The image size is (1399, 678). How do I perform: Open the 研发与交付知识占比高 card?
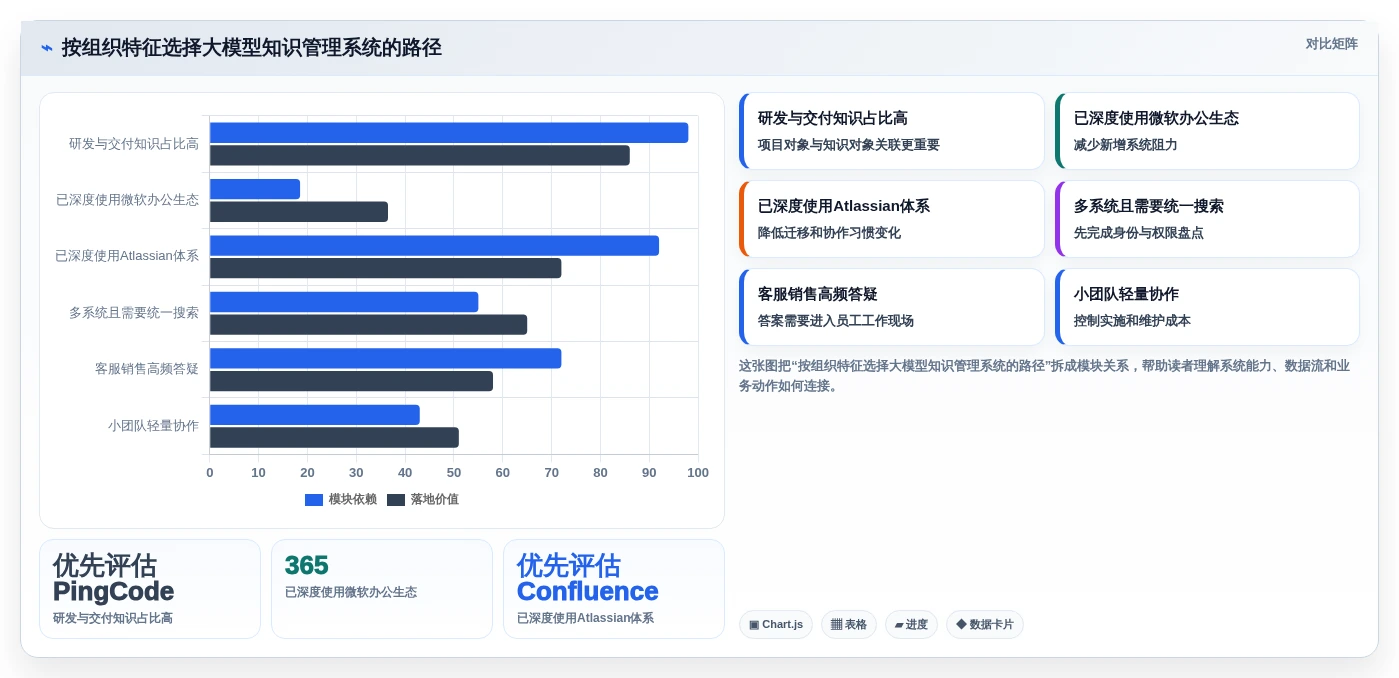891,131
